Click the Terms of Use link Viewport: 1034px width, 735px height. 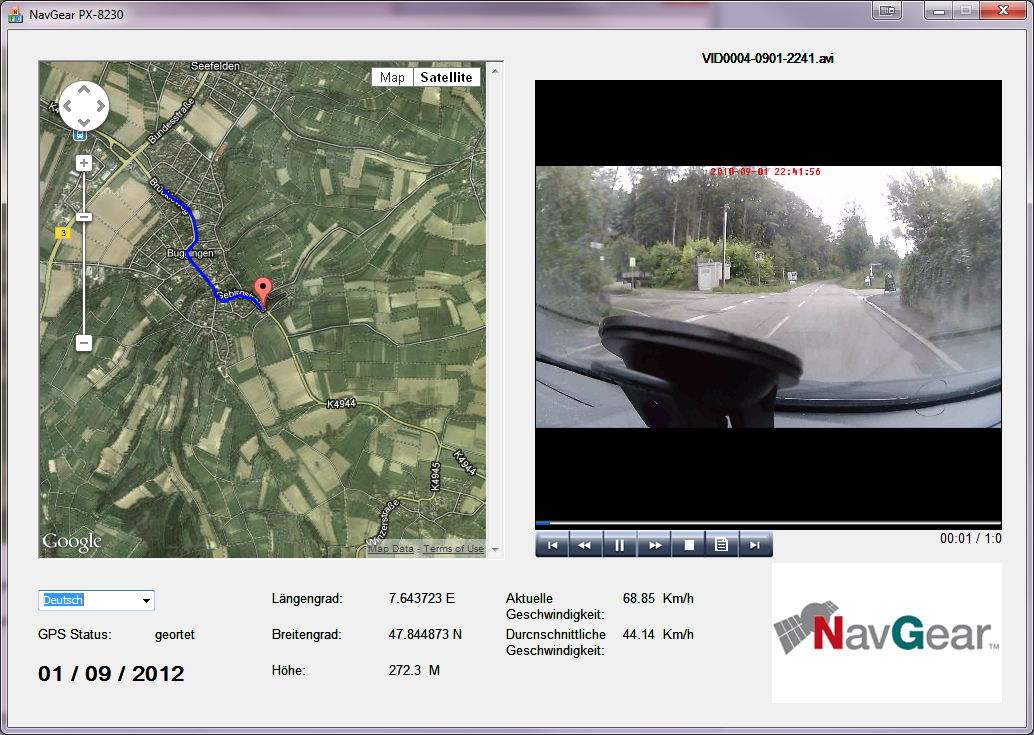tap(453, 549)
